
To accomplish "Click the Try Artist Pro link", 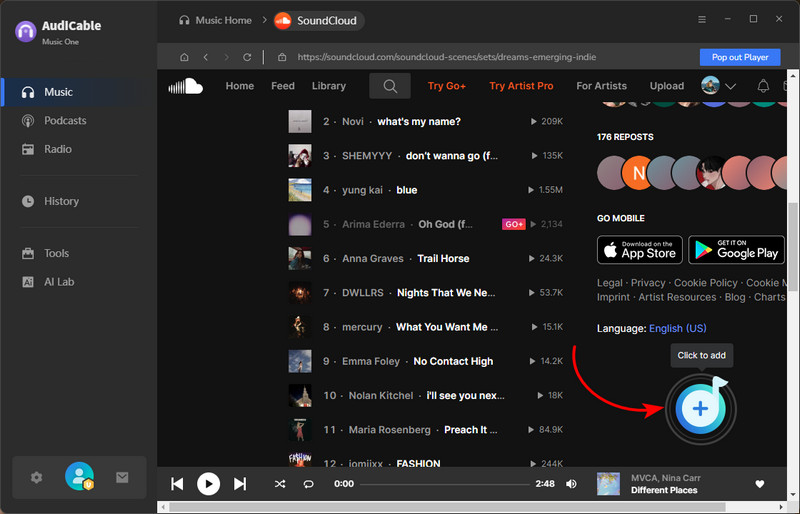I will coord(521,86).
